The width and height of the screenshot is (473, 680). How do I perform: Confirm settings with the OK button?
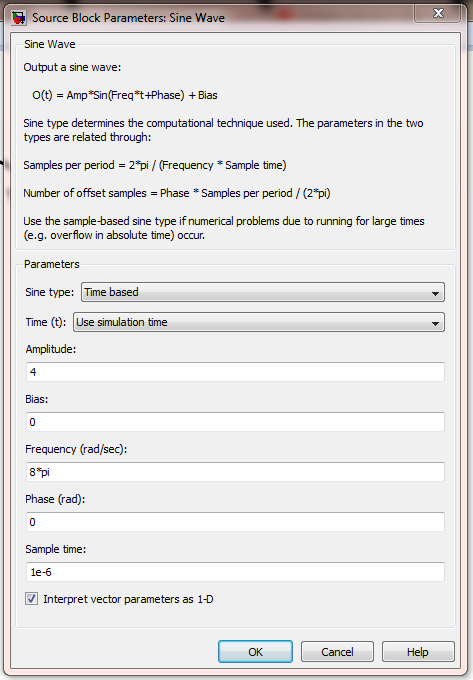[x=255, y=652]
